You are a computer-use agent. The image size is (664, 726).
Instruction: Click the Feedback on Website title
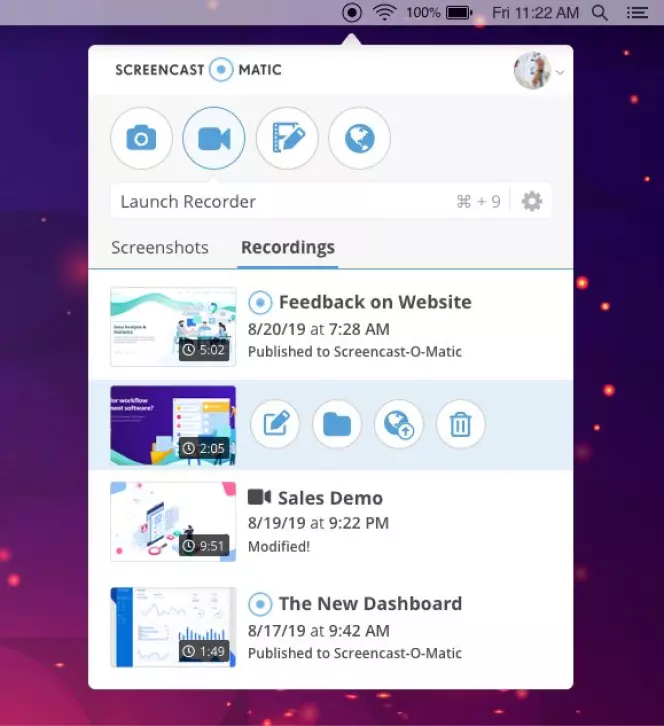pos(375,302)
